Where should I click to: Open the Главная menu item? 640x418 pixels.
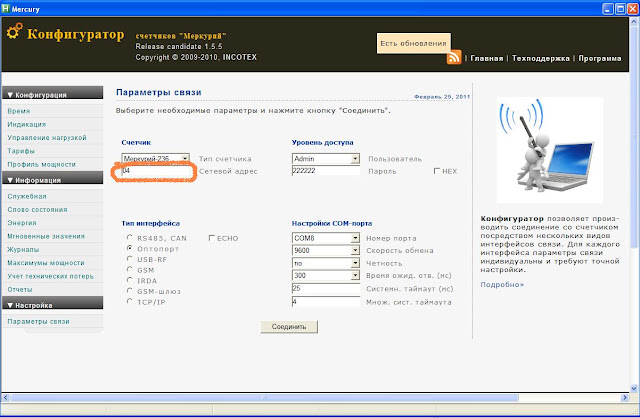tap(487, 58)
